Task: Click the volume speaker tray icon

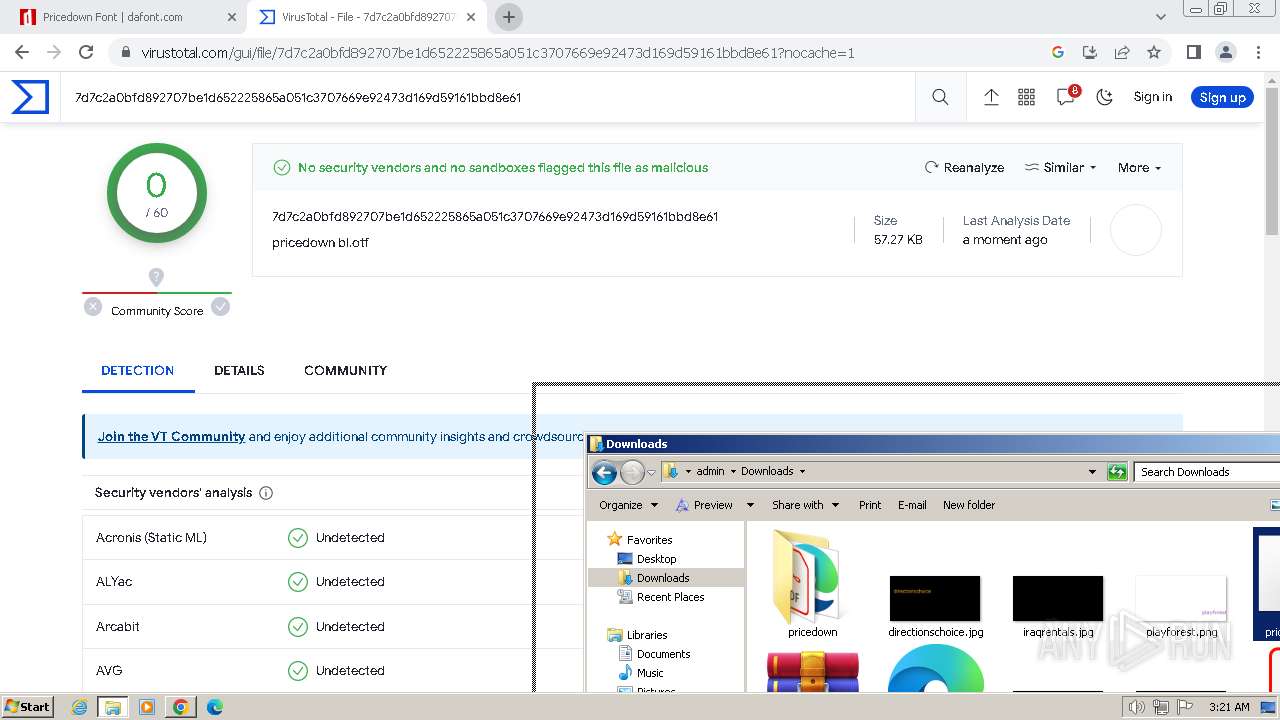Action: pos(1137,707)
